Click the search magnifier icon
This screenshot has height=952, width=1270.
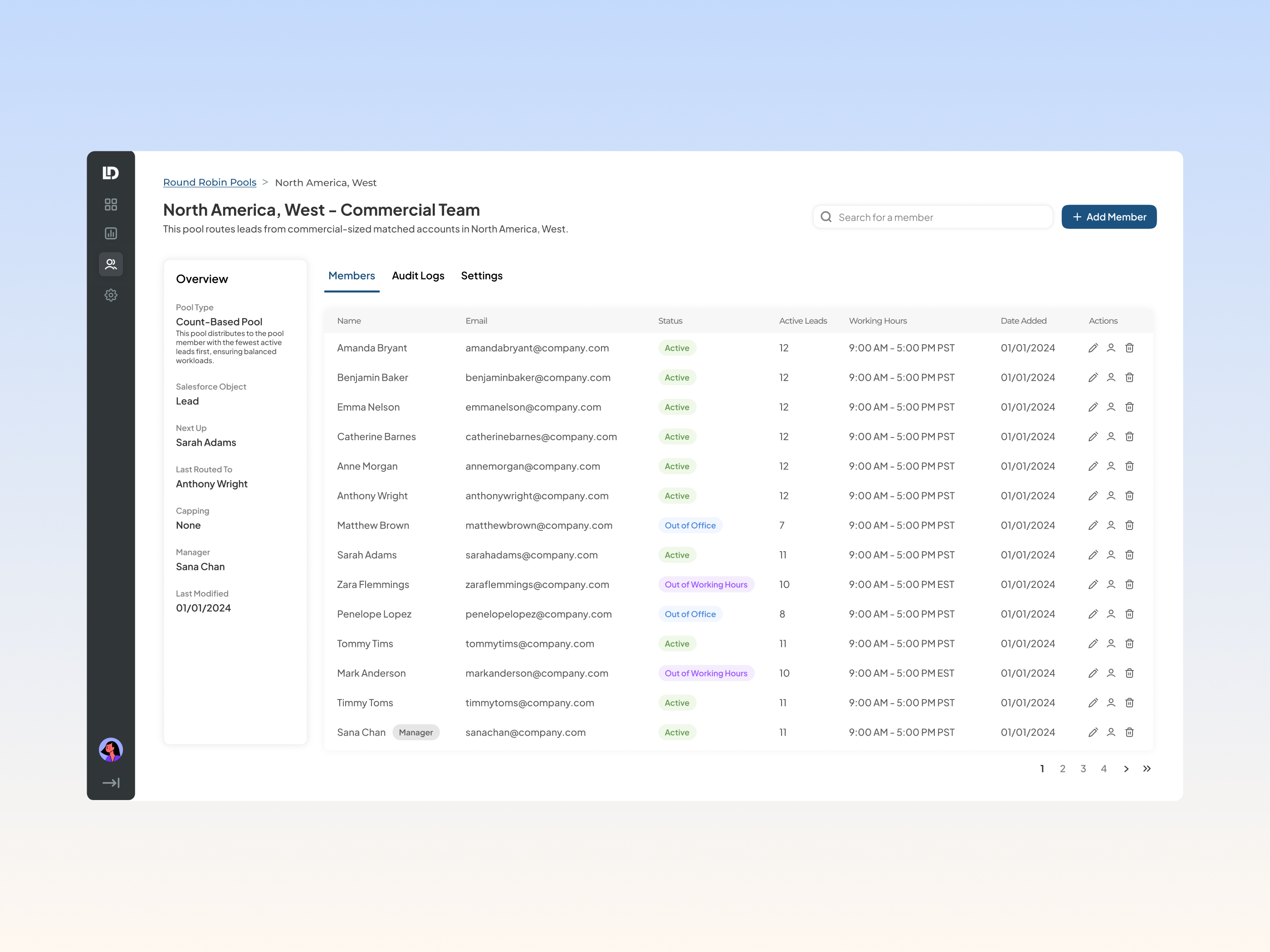click(826, 217)
